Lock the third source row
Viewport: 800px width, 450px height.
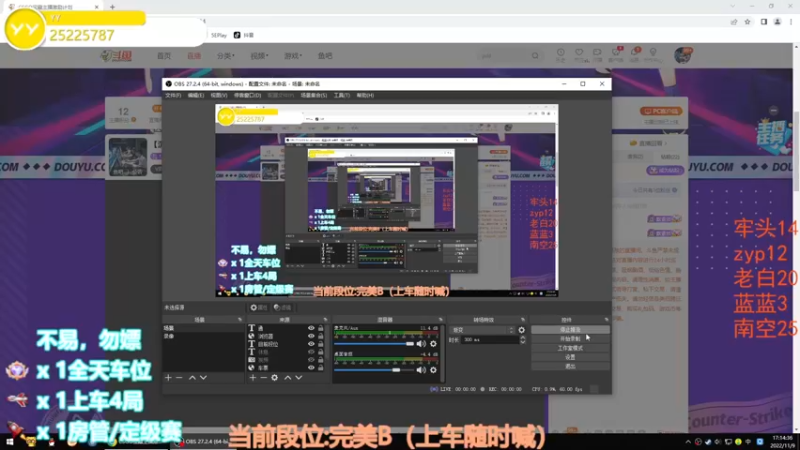tap(320, 344)
